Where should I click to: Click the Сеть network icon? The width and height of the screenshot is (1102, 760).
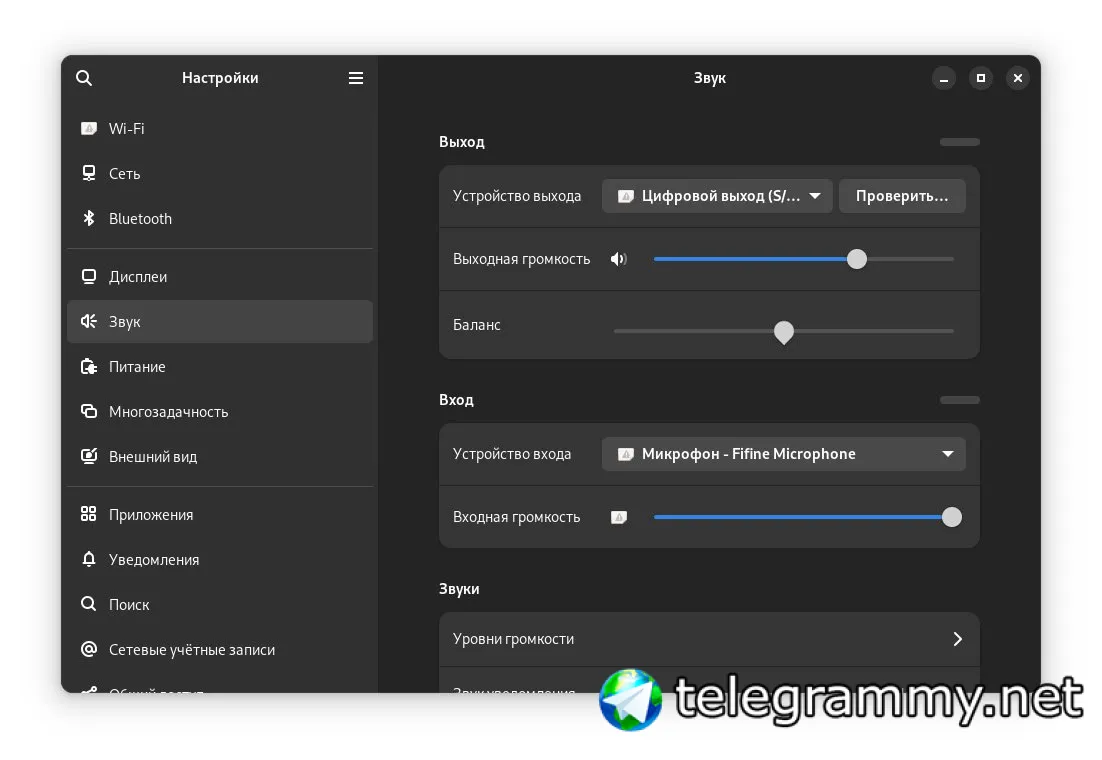(89, 174)
